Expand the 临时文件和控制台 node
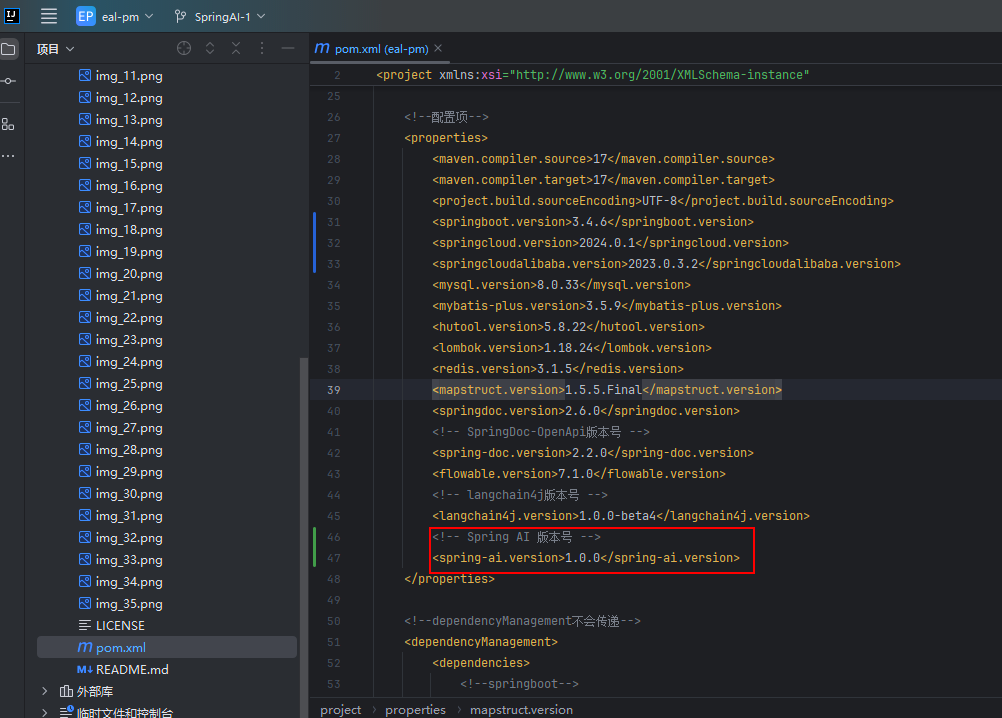1002x718 pixels. [44, 712]
